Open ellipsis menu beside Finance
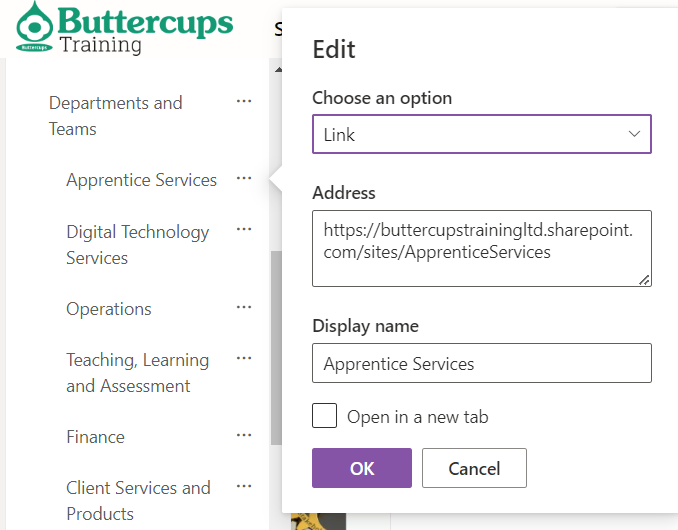 [244, 435]
